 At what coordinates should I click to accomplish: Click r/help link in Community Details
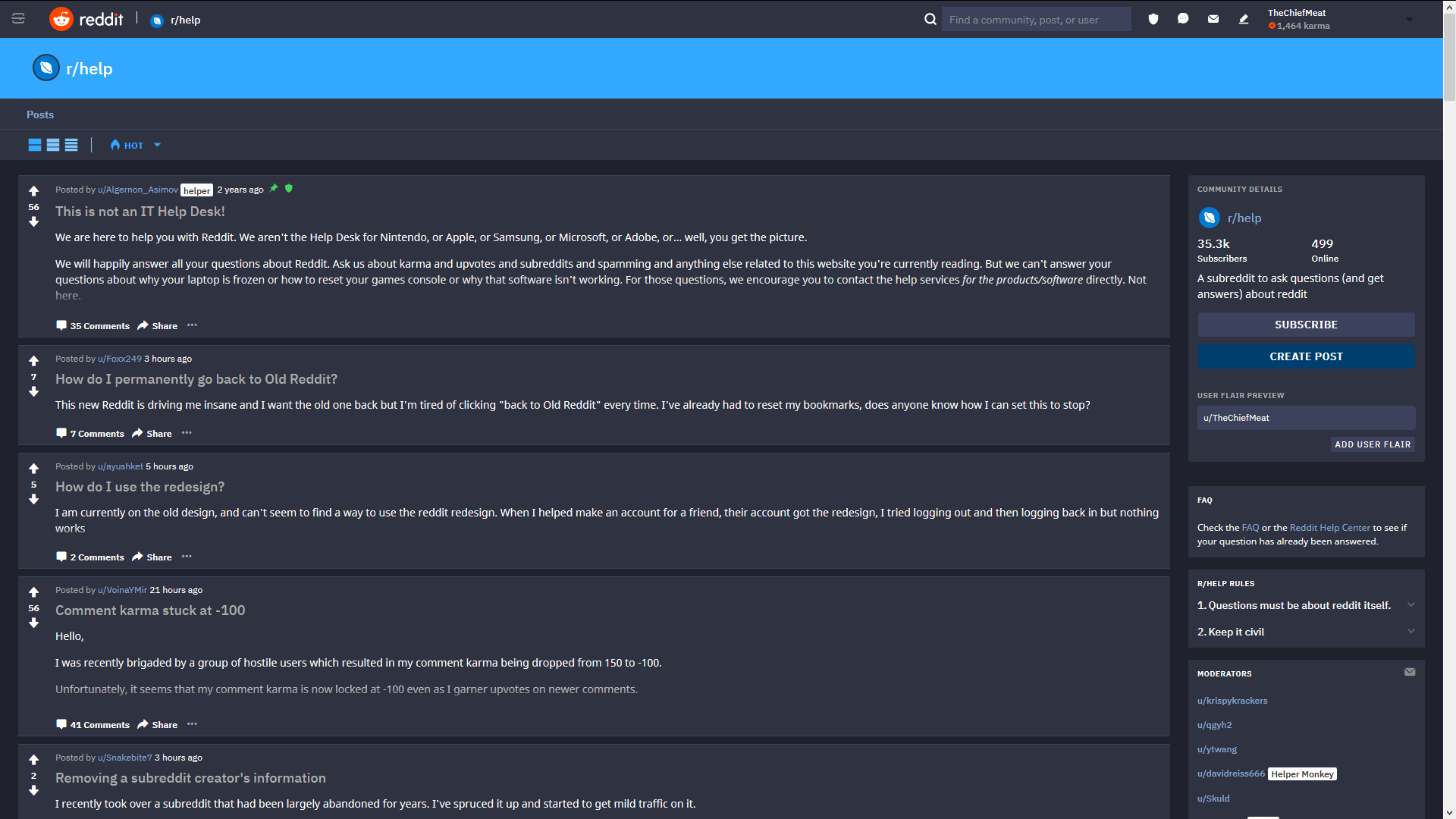point(1244,218)
